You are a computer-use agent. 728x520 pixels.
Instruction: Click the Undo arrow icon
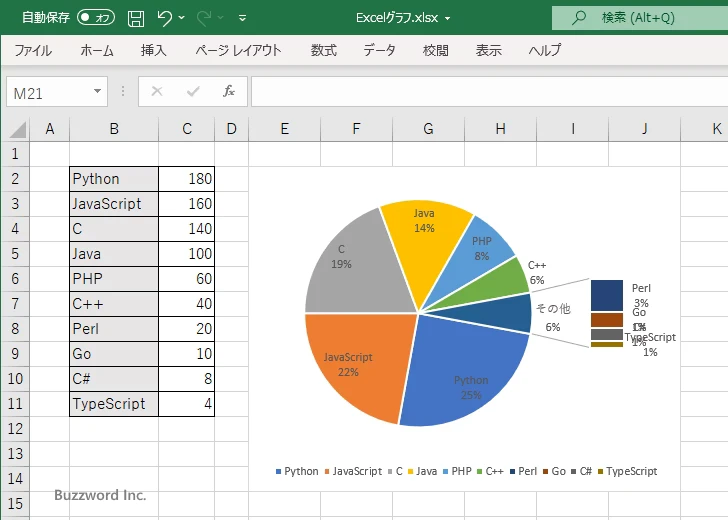point(165,18)
